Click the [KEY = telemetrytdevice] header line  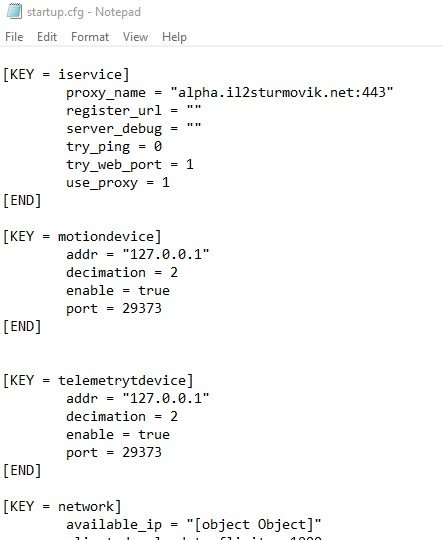(x=98, y=381)
